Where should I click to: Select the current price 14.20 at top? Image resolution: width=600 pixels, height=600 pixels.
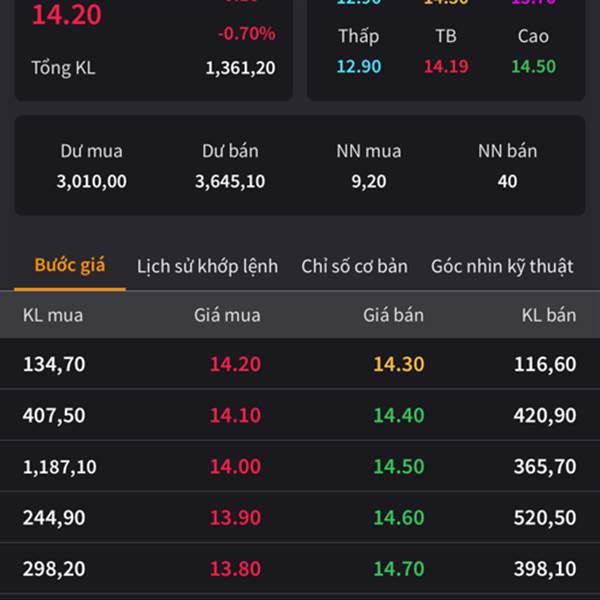pyautogui.click(x=67, y=15)
